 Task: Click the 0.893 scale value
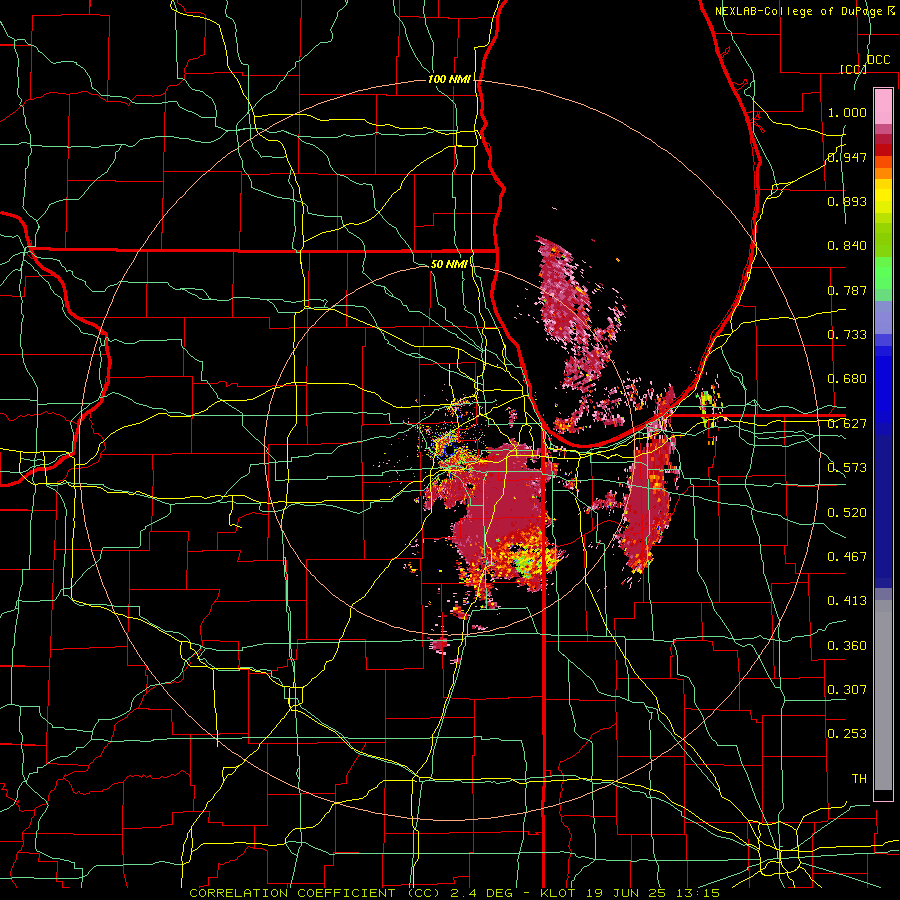(x=847, y=201)
